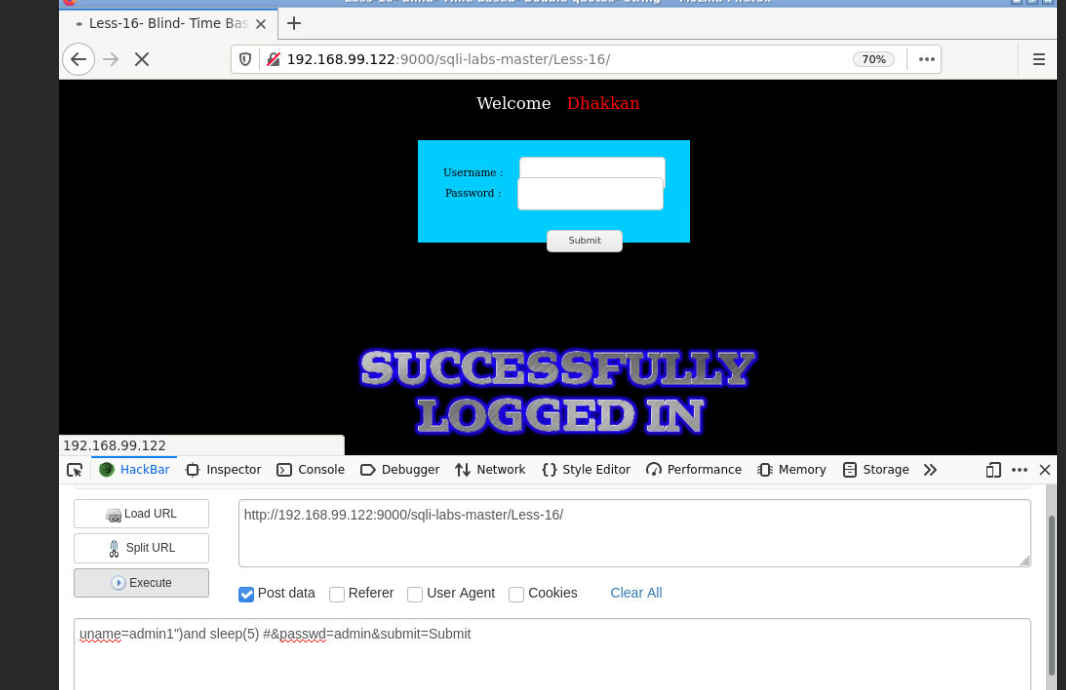The height and width of the screenshot is (690, 1066).
Task: Reset the 70% zoom level badge
Action: pyautogui.click(x=874, y=59)
